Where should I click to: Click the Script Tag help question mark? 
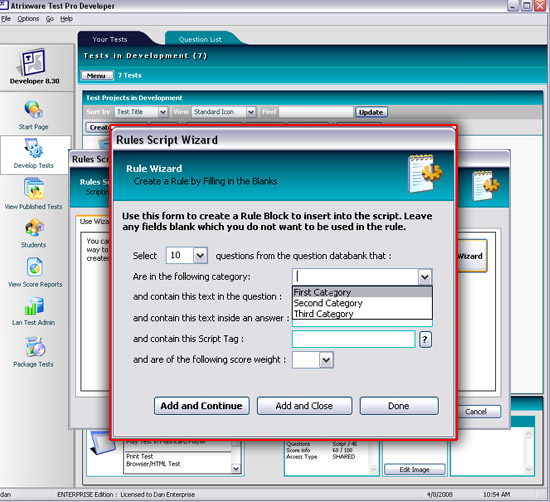(425, 339)
